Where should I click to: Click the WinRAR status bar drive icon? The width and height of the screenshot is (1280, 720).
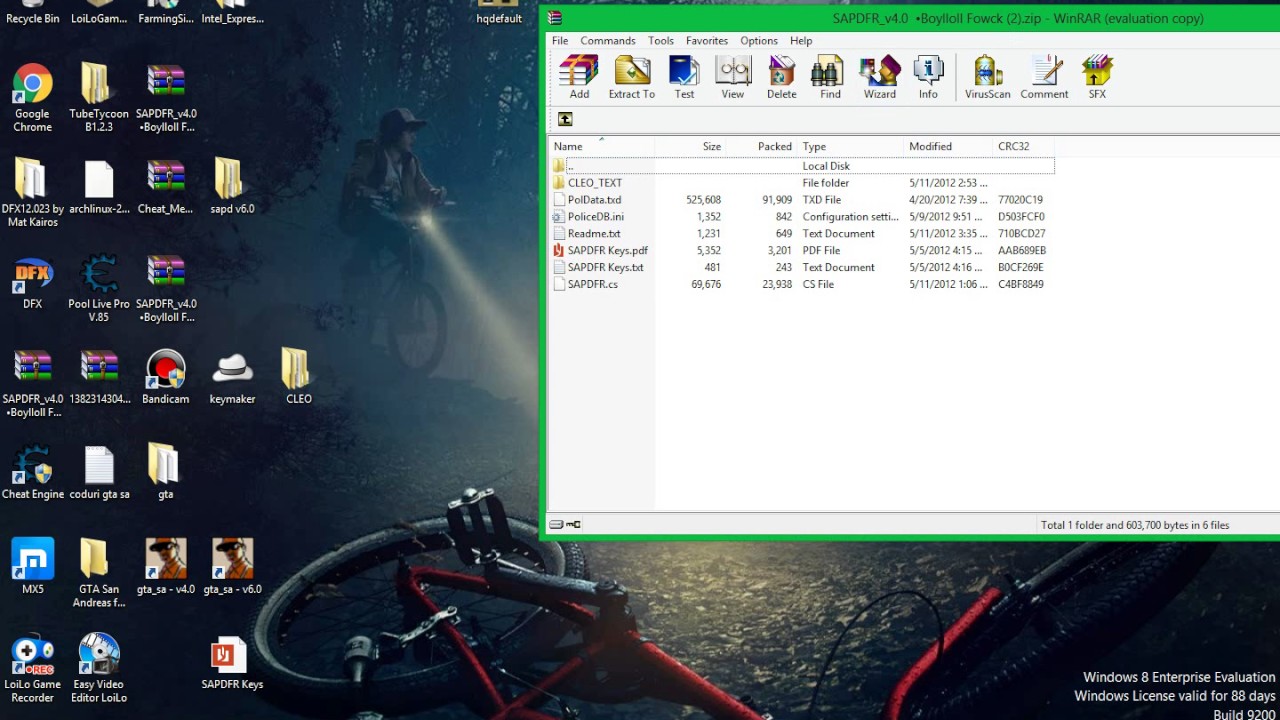556,524
